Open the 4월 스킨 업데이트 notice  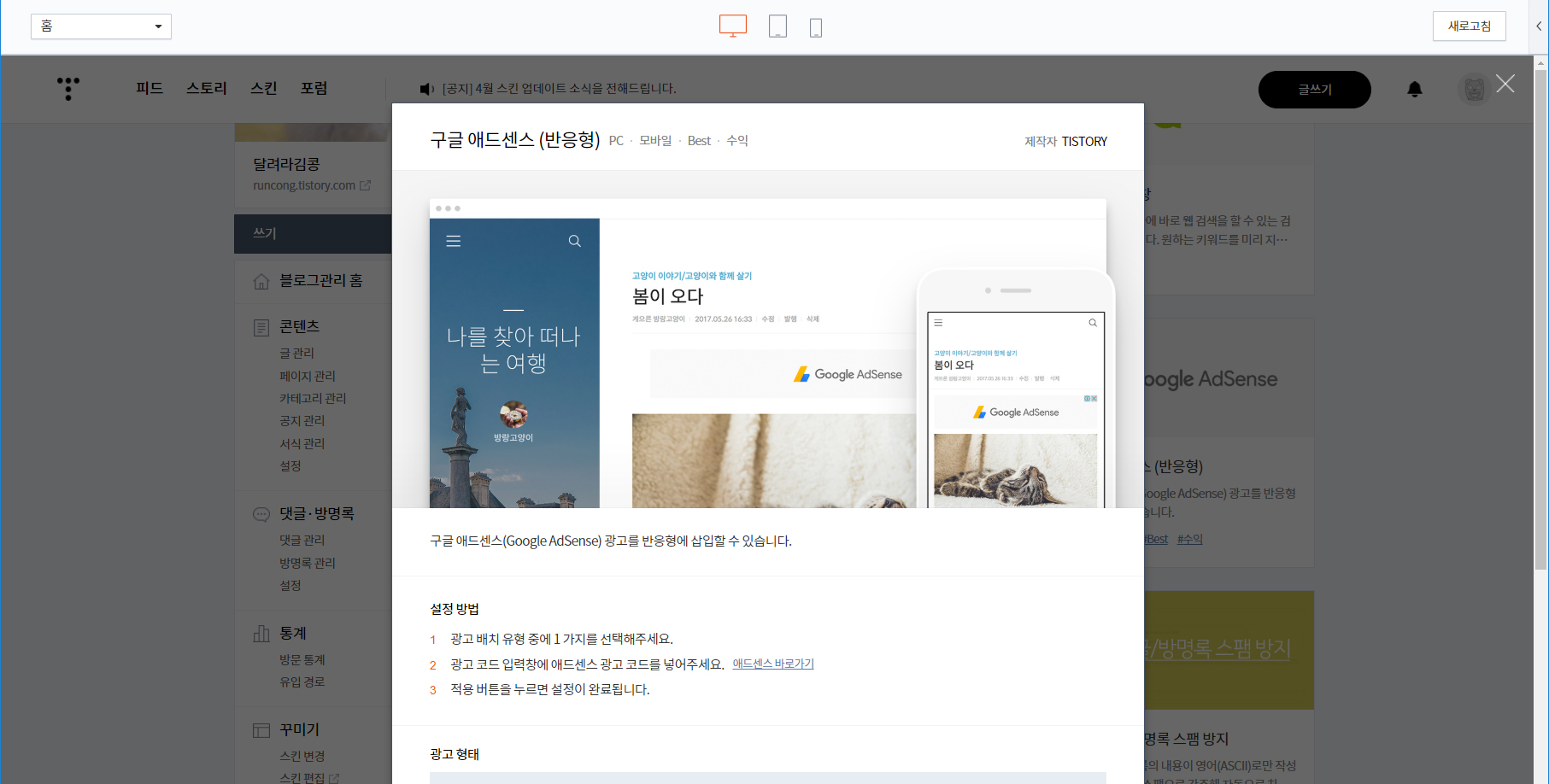coord(560,89)
